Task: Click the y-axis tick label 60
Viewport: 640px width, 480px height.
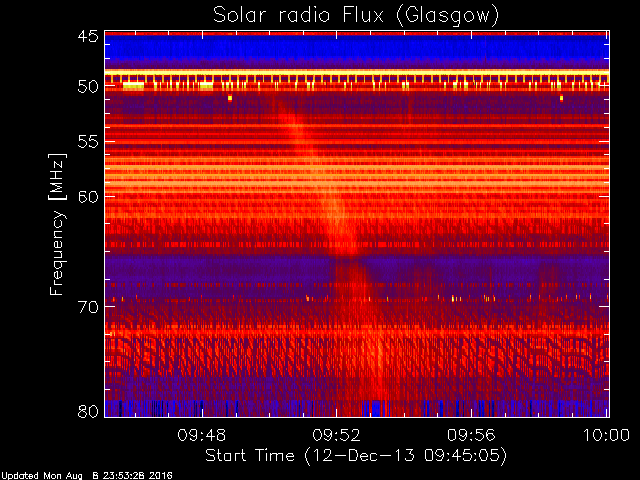Action: (x=88, y=197)
